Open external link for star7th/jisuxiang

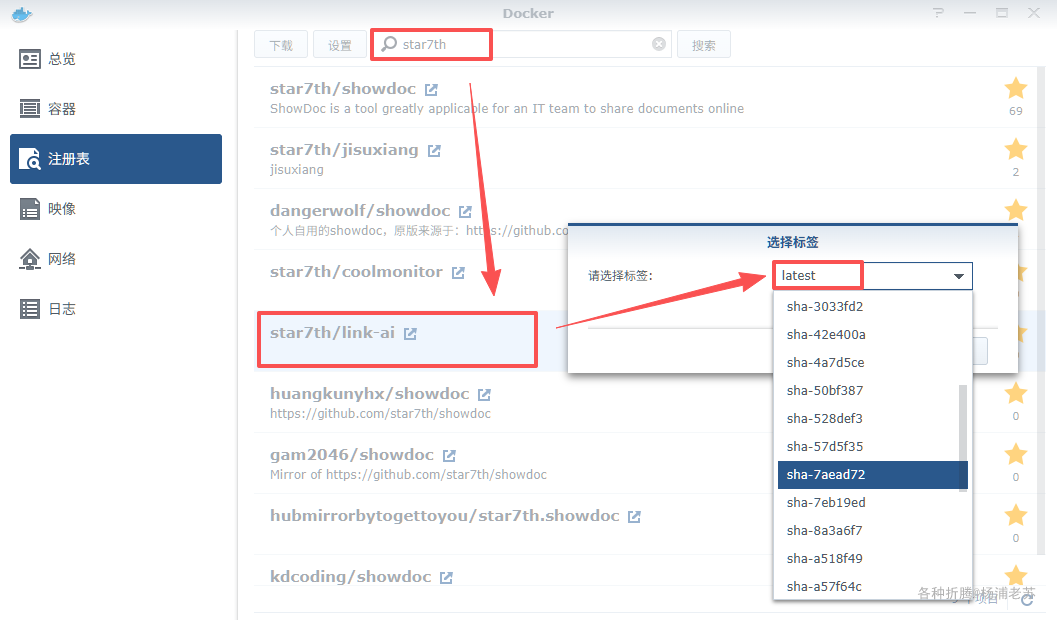(434, 150)
